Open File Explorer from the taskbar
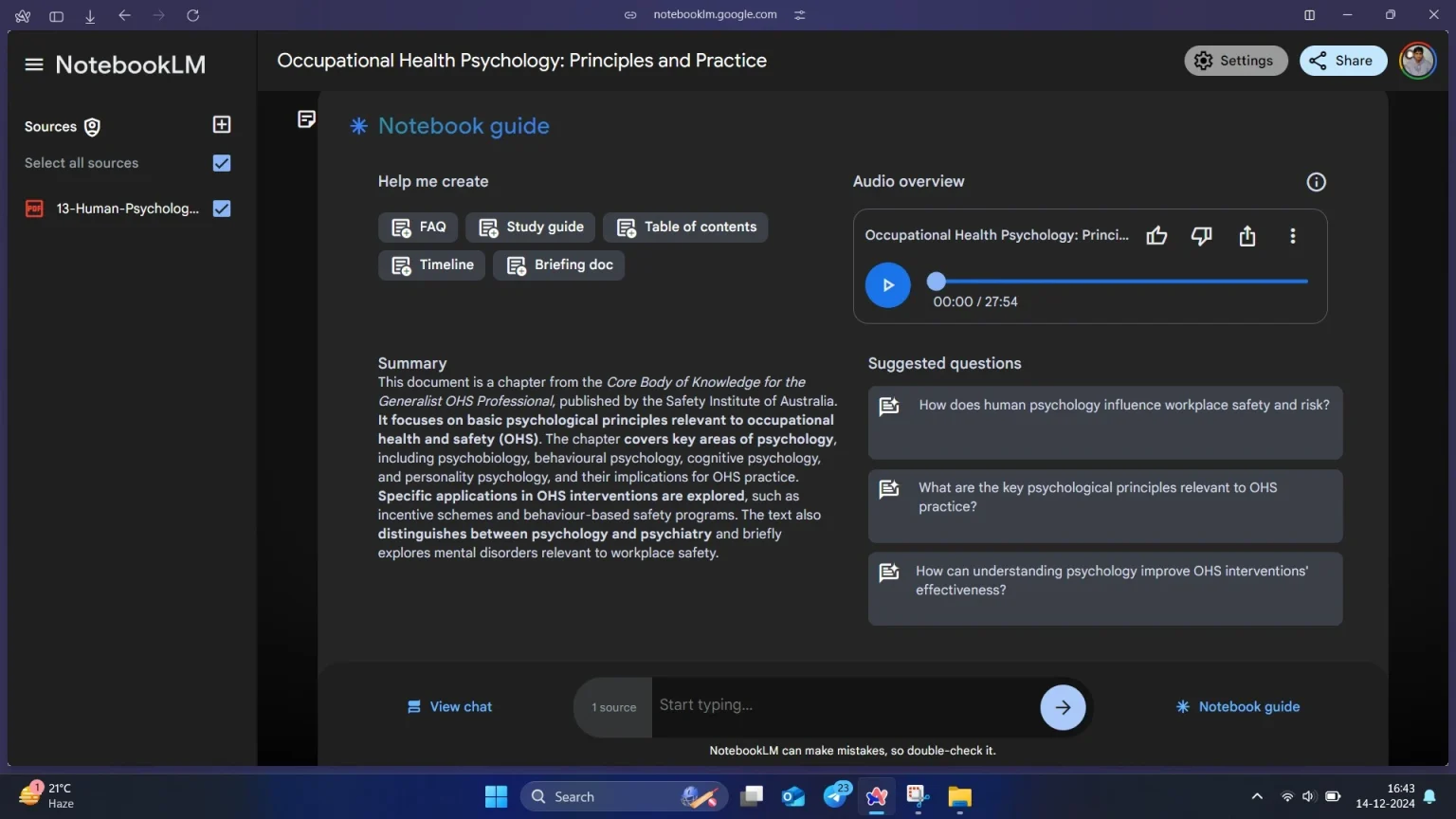 (959, 797)
